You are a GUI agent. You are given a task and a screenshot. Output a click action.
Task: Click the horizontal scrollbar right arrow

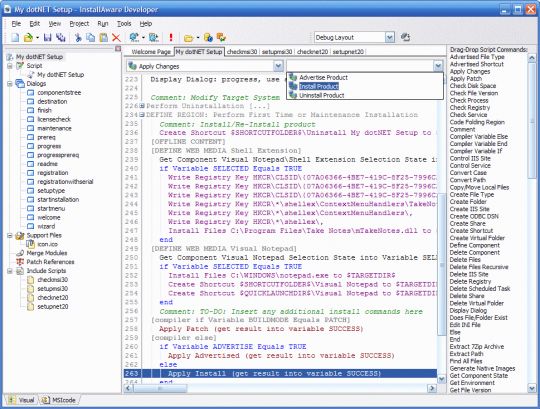432,388
